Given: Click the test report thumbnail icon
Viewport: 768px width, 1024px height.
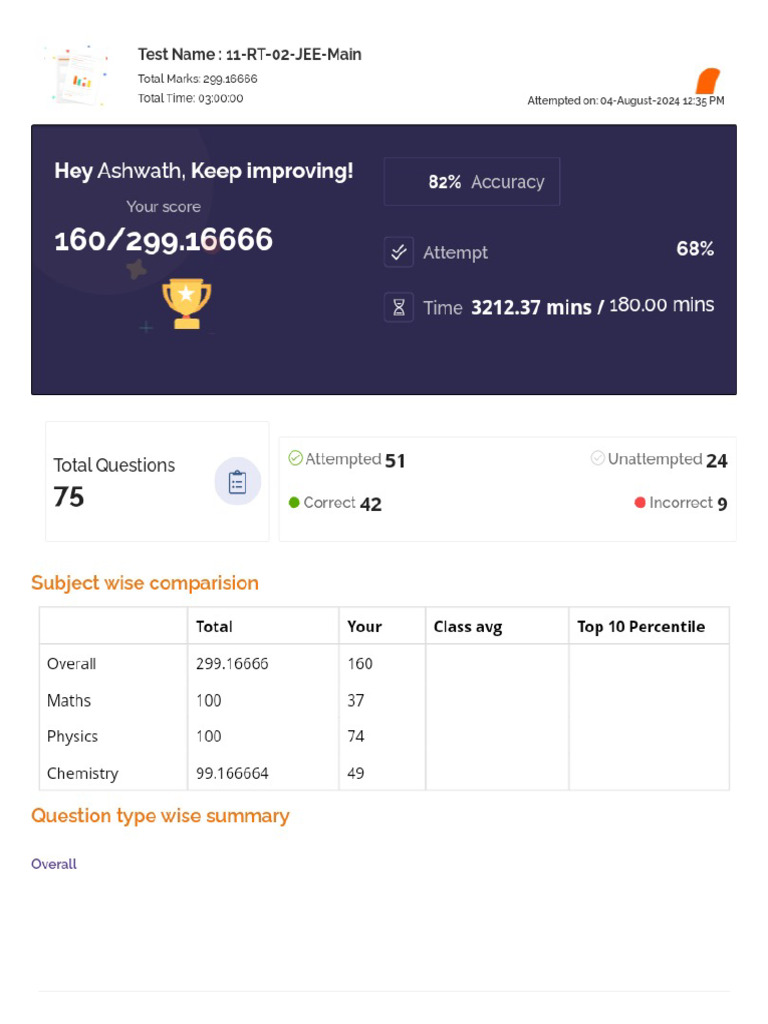Looking at the screenshot, I should (x=78, y=76).
